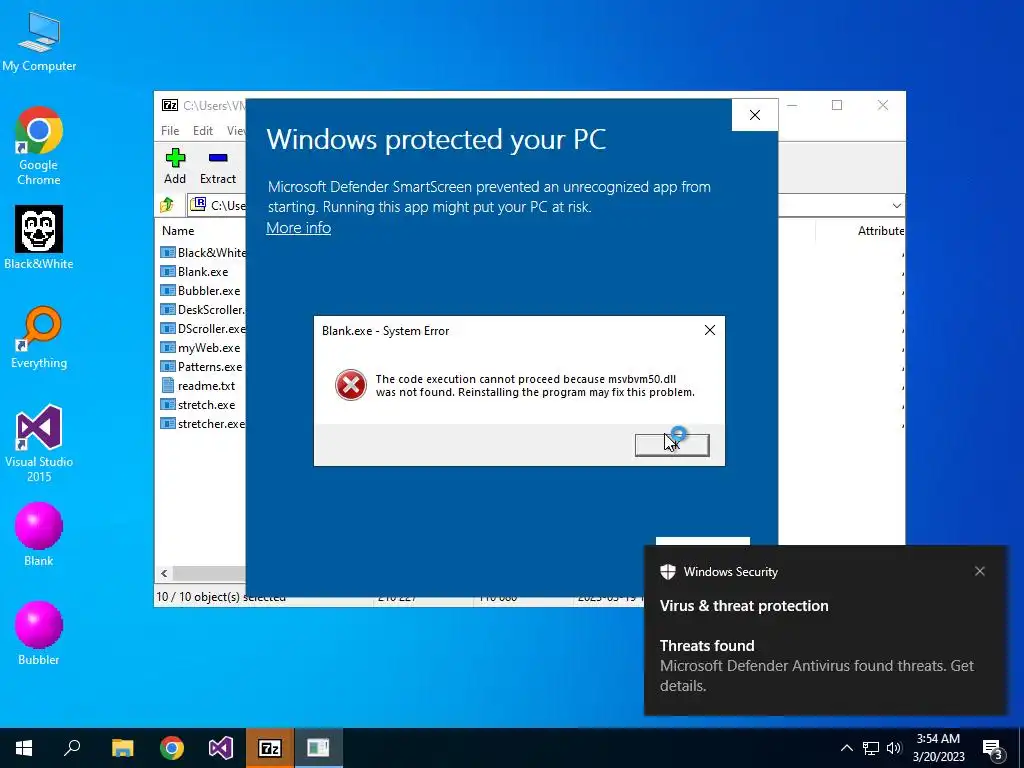Close the SmartScreen dialog
Image resolution: width=1024 pixels, height=768 pixels.
(754, 115)
